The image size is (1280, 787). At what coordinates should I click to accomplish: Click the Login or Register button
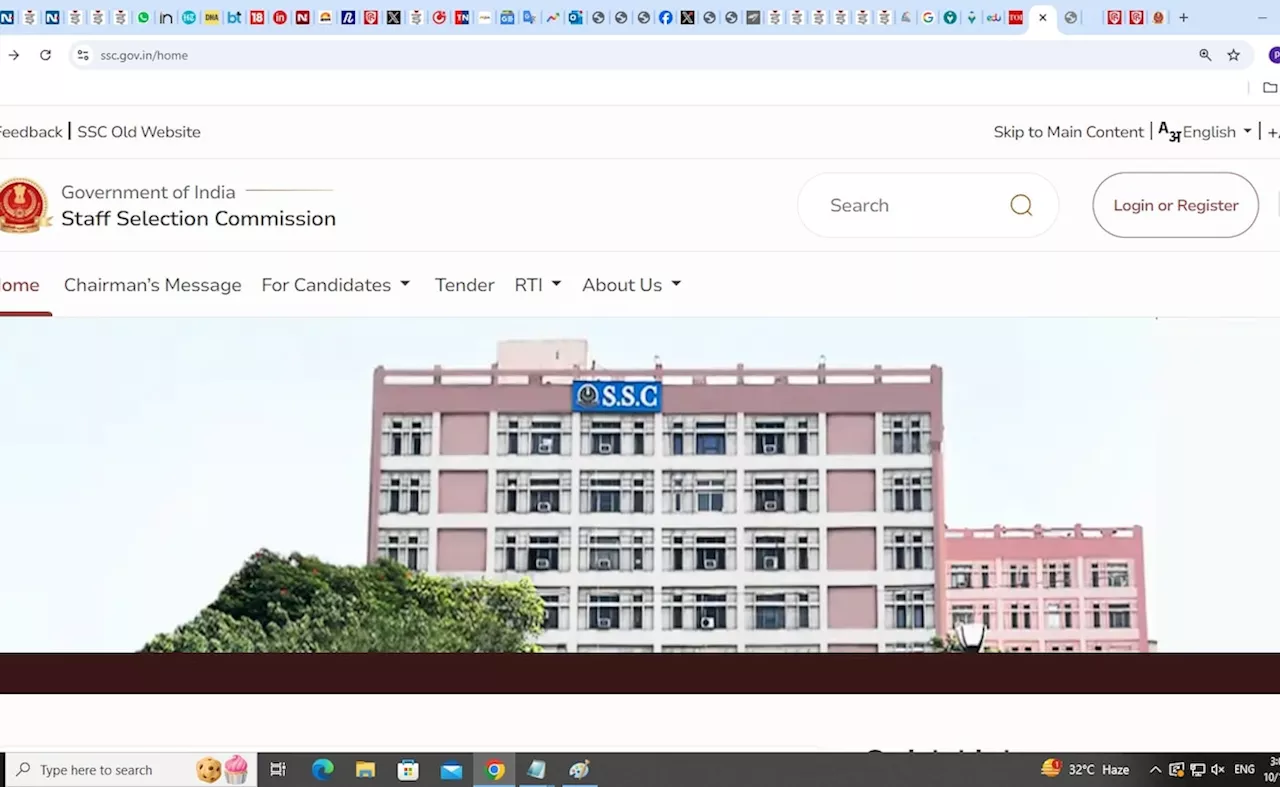click(1175, 205)
